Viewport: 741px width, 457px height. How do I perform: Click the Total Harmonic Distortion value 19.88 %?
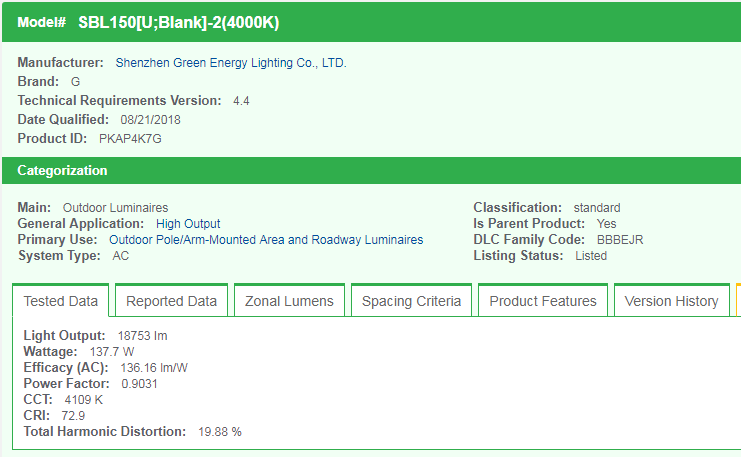[x=220, y=432]
